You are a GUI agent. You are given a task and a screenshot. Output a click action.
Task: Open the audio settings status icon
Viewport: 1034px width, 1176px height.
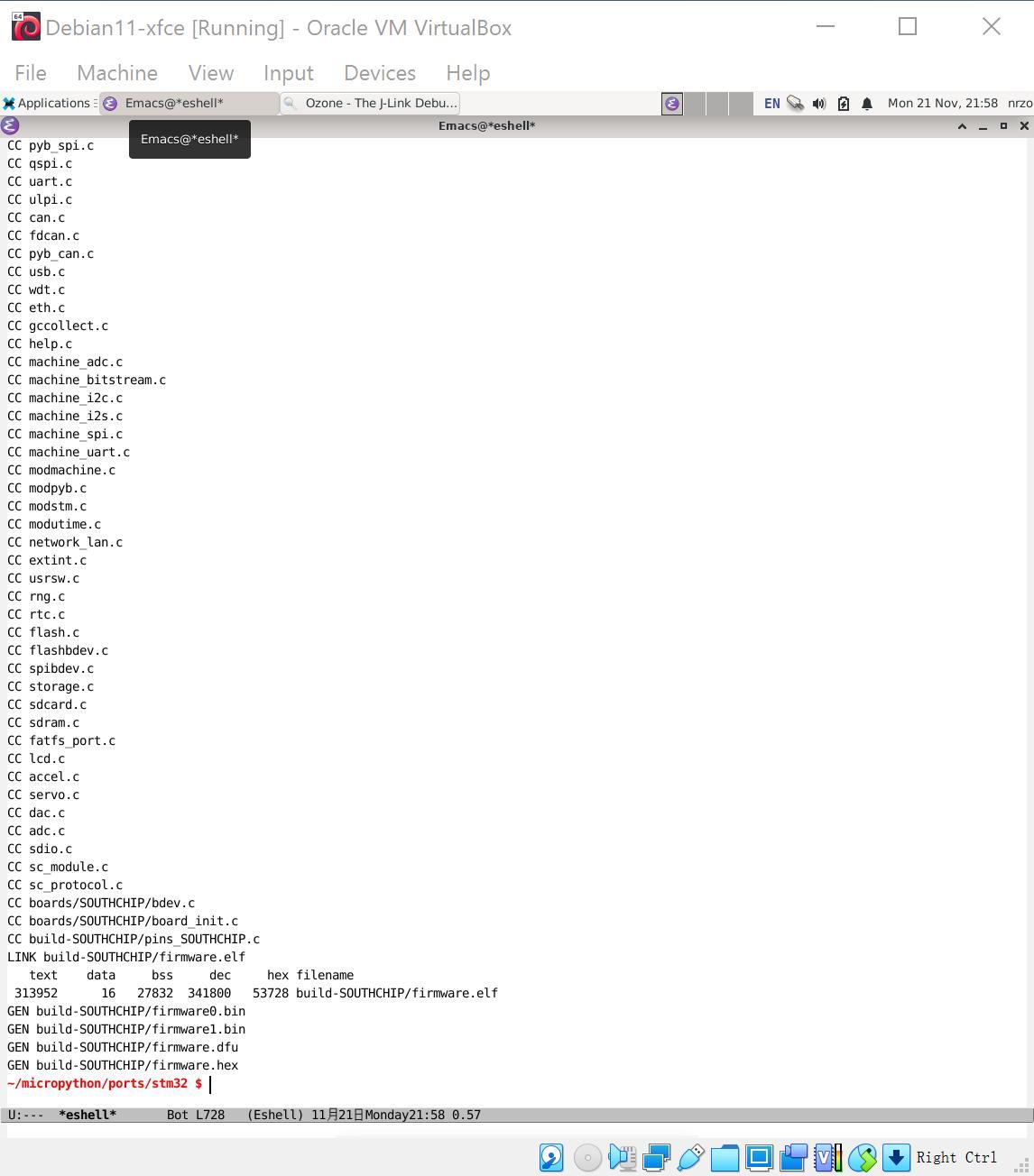(x=622, y=1157)
